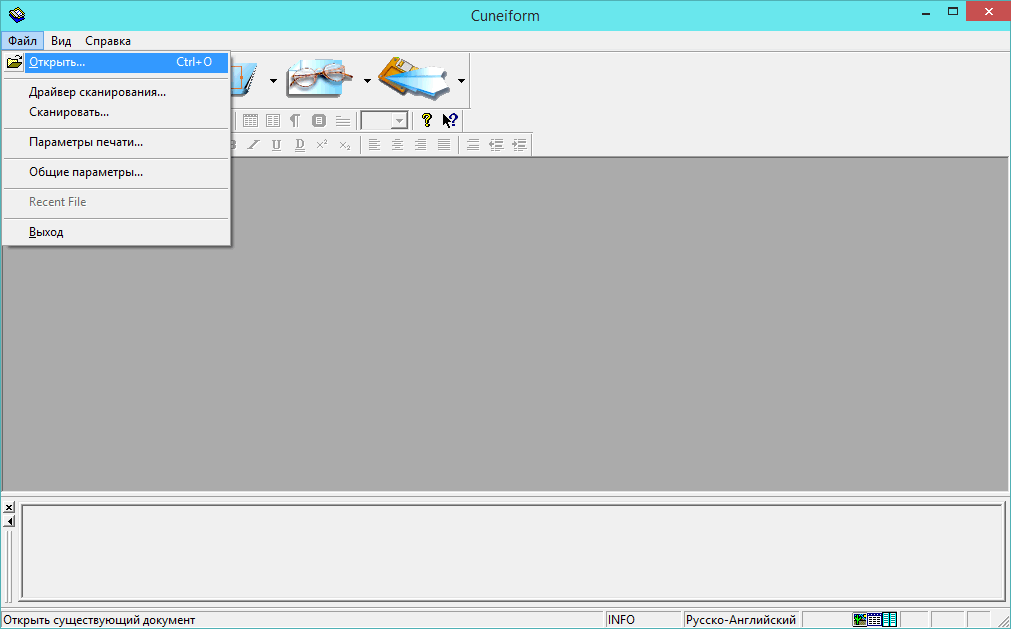Click the table block icon in toolbar
Viewport: 1011px width, 629px height.
pyautogui.click(x=250, y=121)
